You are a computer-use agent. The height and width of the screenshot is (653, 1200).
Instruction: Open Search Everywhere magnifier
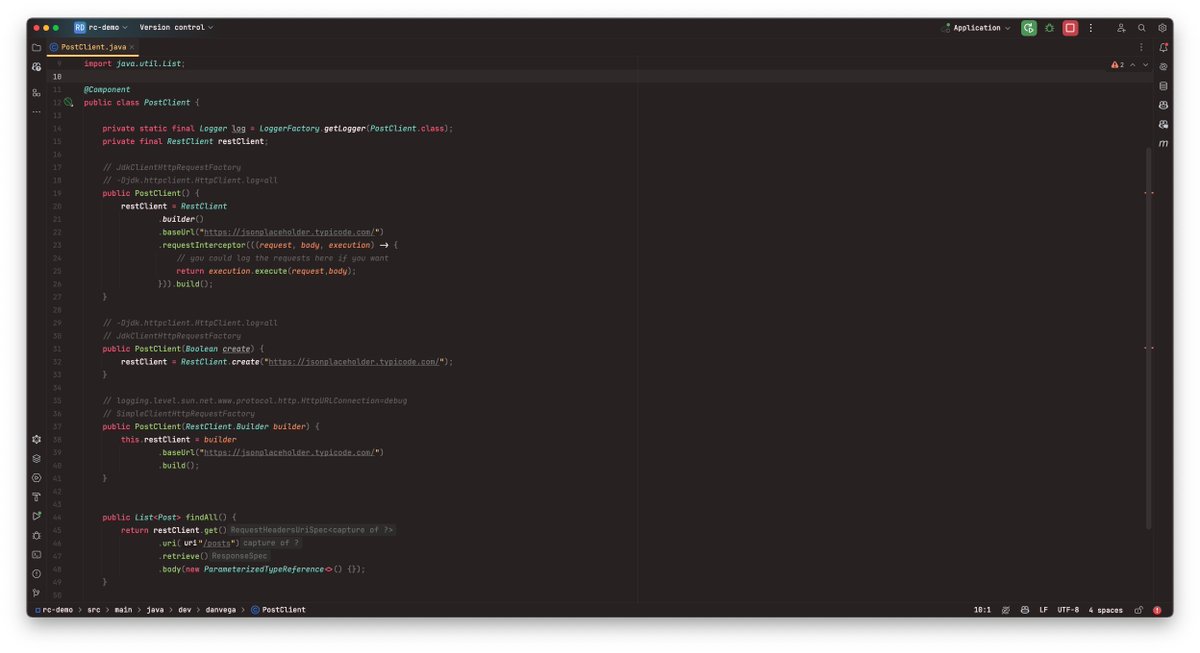pos(1142,28)
